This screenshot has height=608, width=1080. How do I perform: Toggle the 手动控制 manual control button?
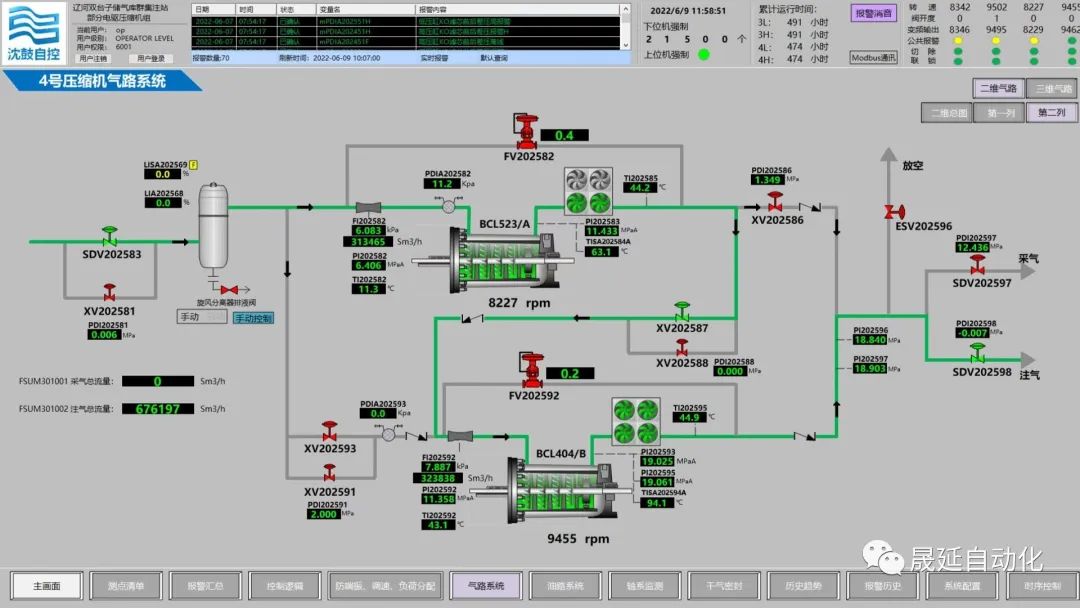[253, 318]
